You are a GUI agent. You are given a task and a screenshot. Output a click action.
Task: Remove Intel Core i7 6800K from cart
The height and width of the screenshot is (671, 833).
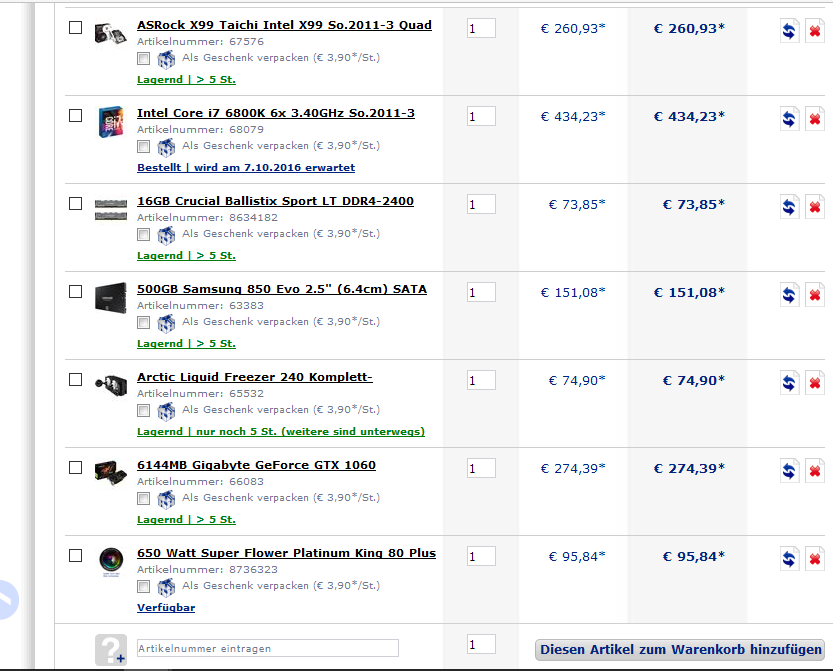814,119
